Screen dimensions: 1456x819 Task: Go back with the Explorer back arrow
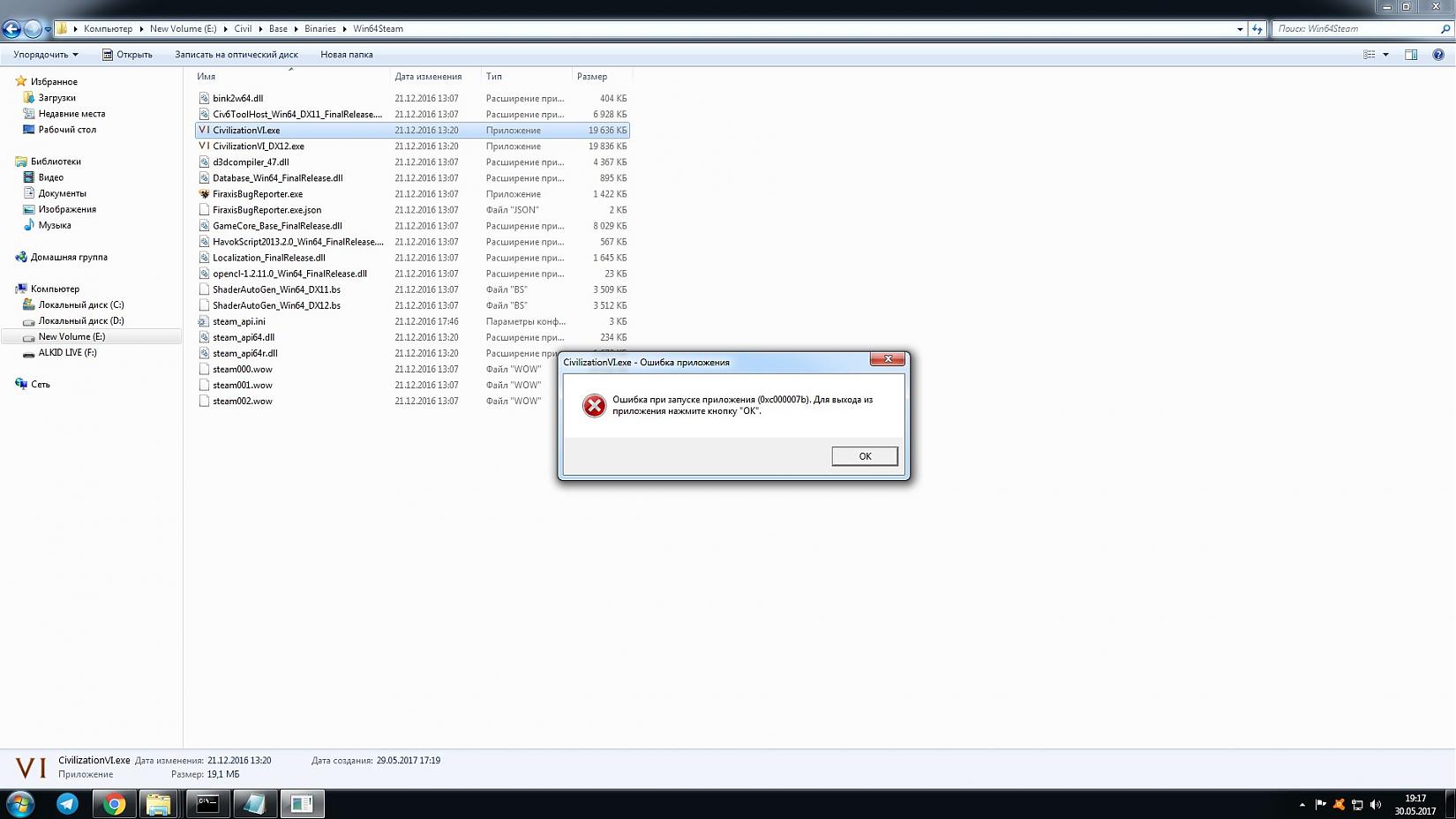[11, 29]
